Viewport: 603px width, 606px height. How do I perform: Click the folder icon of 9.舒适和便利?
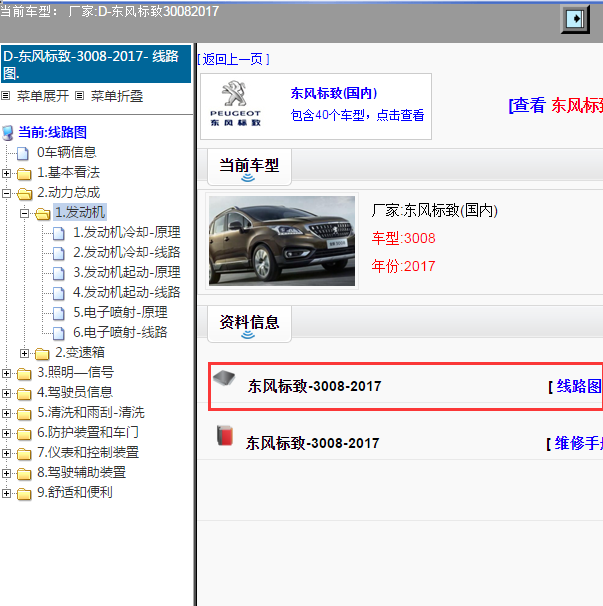[24, 494]
